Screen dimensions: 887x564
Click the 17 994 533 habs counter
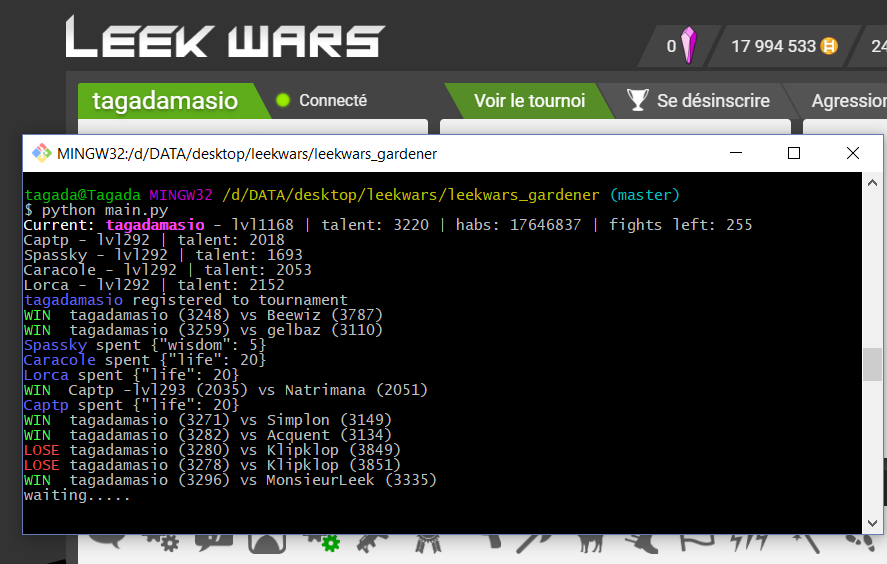(x=784, y=46)
